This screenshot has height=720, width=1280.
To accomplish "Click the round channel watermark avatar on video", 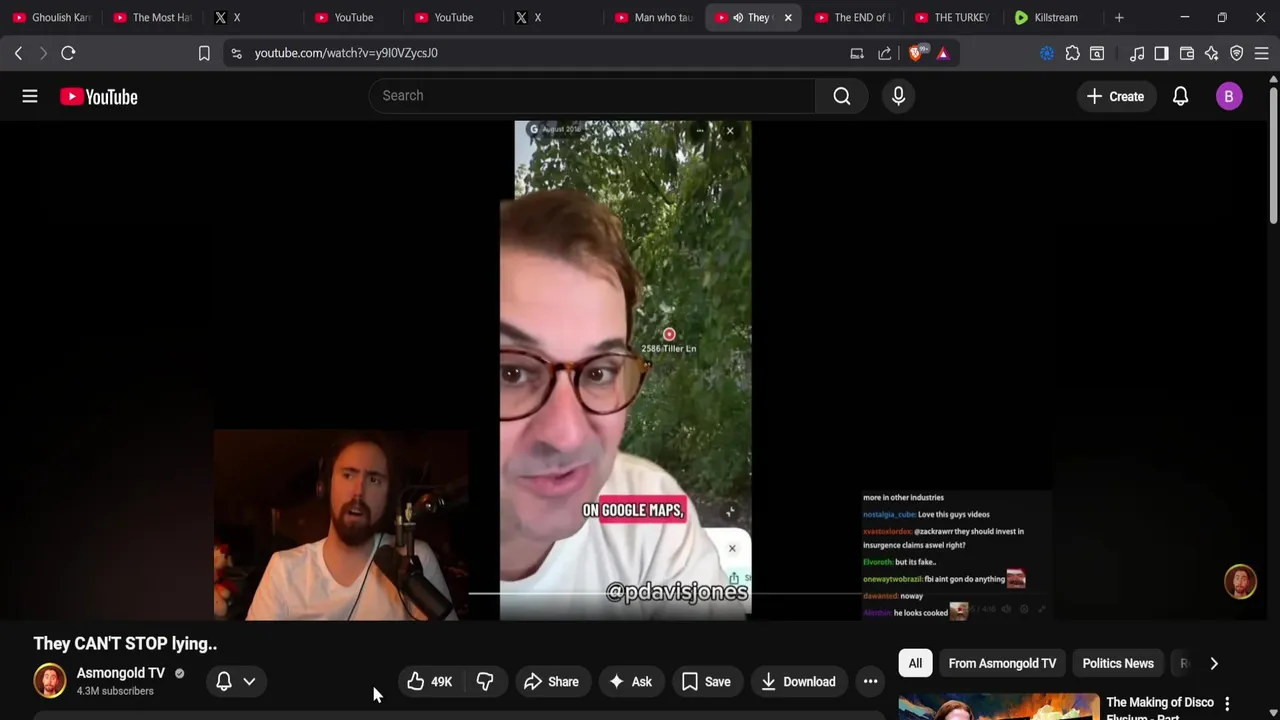I will coord(1241,582).
